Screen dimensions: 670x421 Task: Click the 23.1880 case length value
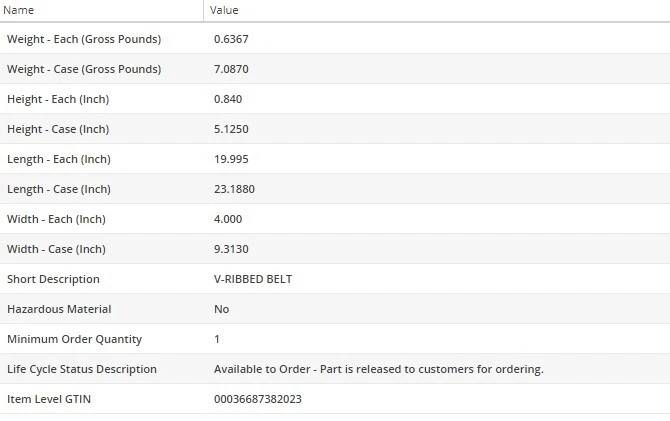pos(237,189)
